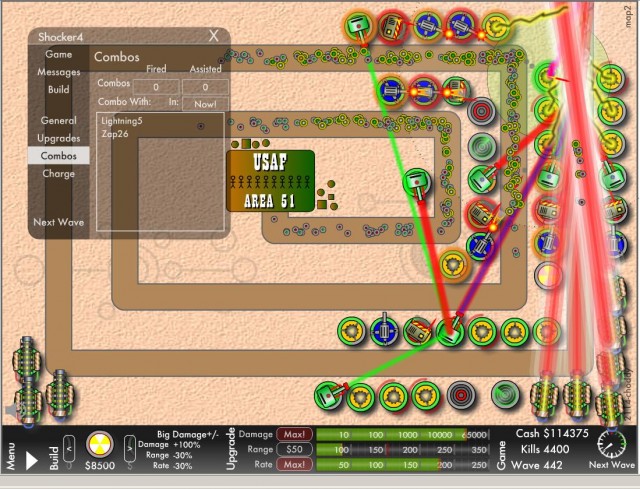The image size is (640, 489).
Task: Click the white play triangle button
Action: tap(31, 460)
